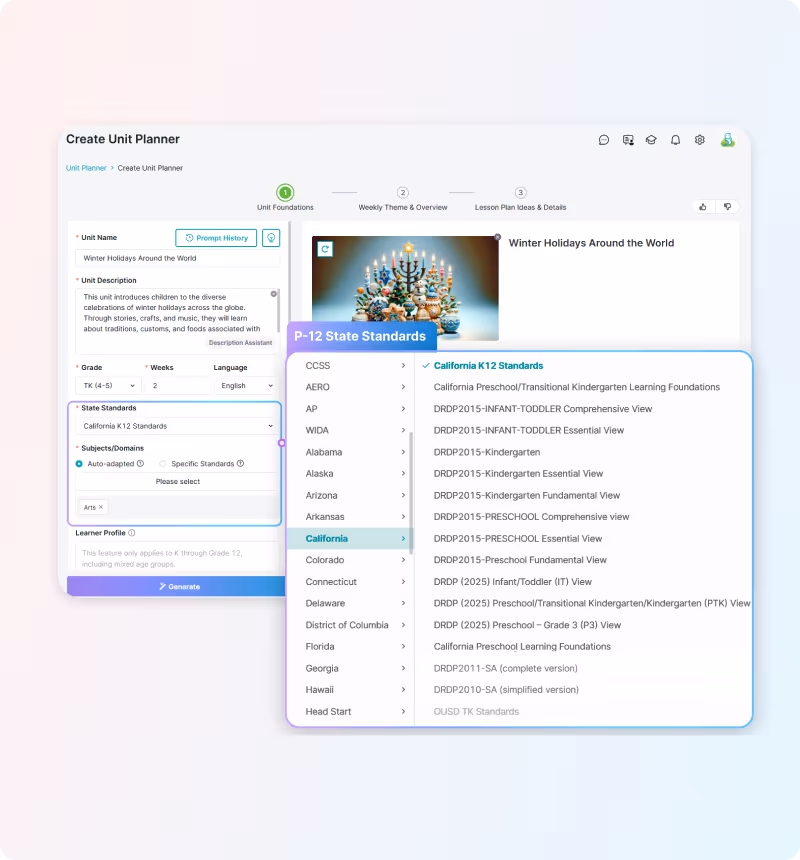
Task: Click the Specific Standards info icon
Action: [241, 463]
